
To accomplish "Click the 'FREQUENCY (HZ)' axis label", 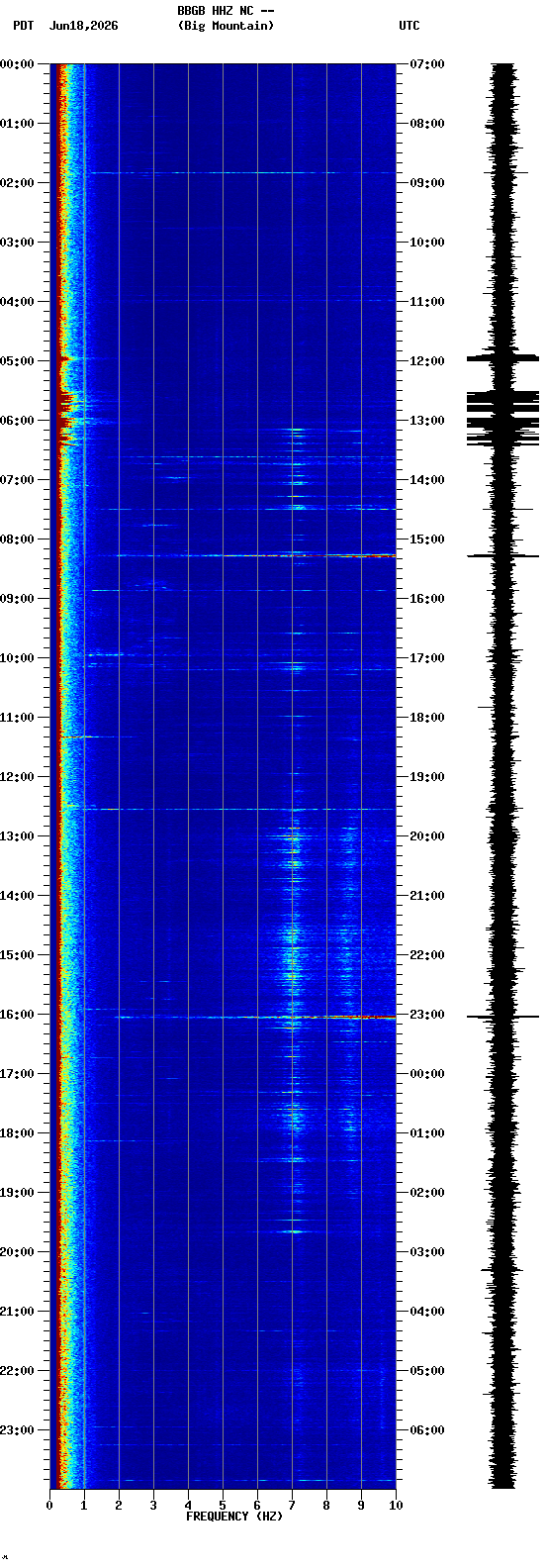I will pos(234,1517).
